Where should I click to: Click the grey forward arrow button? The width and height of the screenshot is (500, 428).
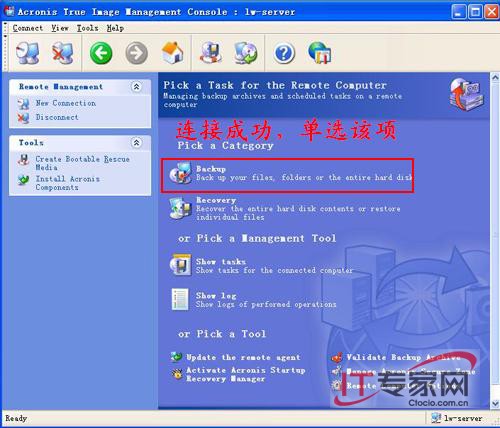click(137, 53)
